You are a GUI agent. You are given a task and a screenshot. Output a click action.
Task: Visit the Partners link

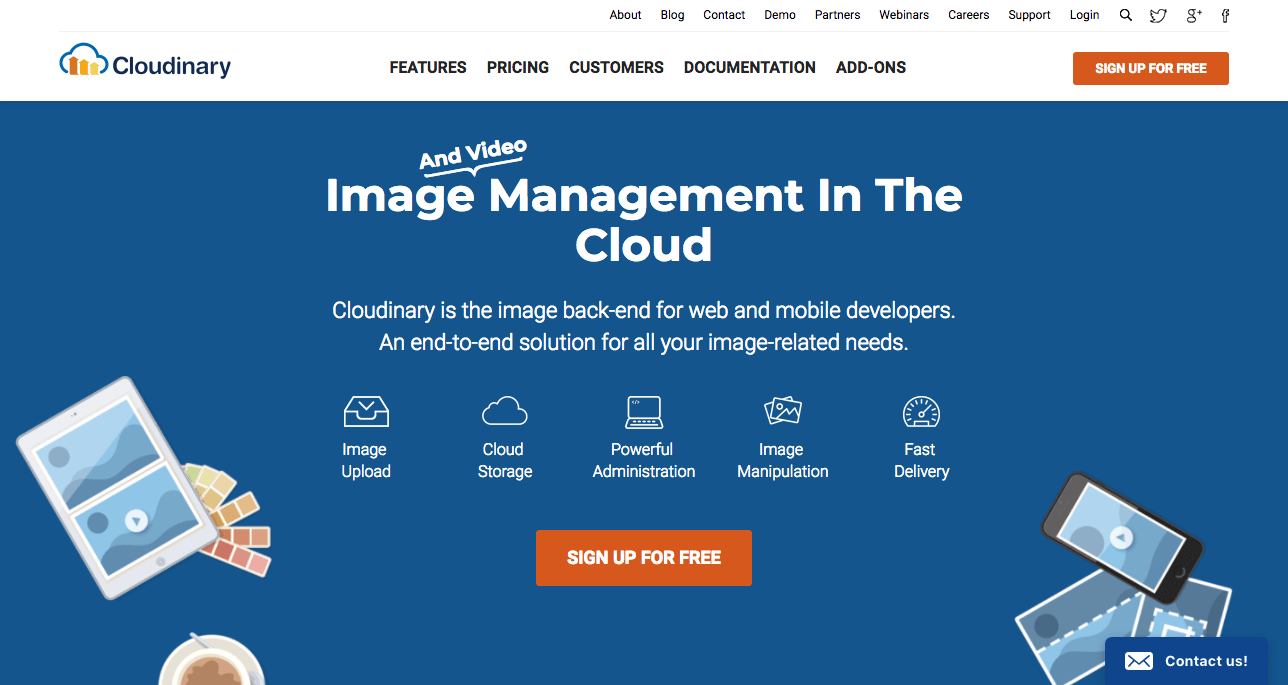tap(837, 15)
